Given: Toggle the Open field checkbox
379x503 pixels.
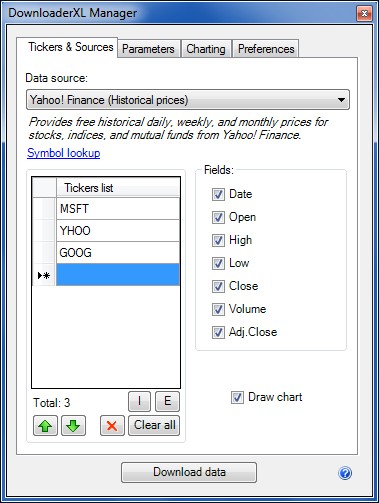Looking at the screenshot, I should click(x=218, y=217).
